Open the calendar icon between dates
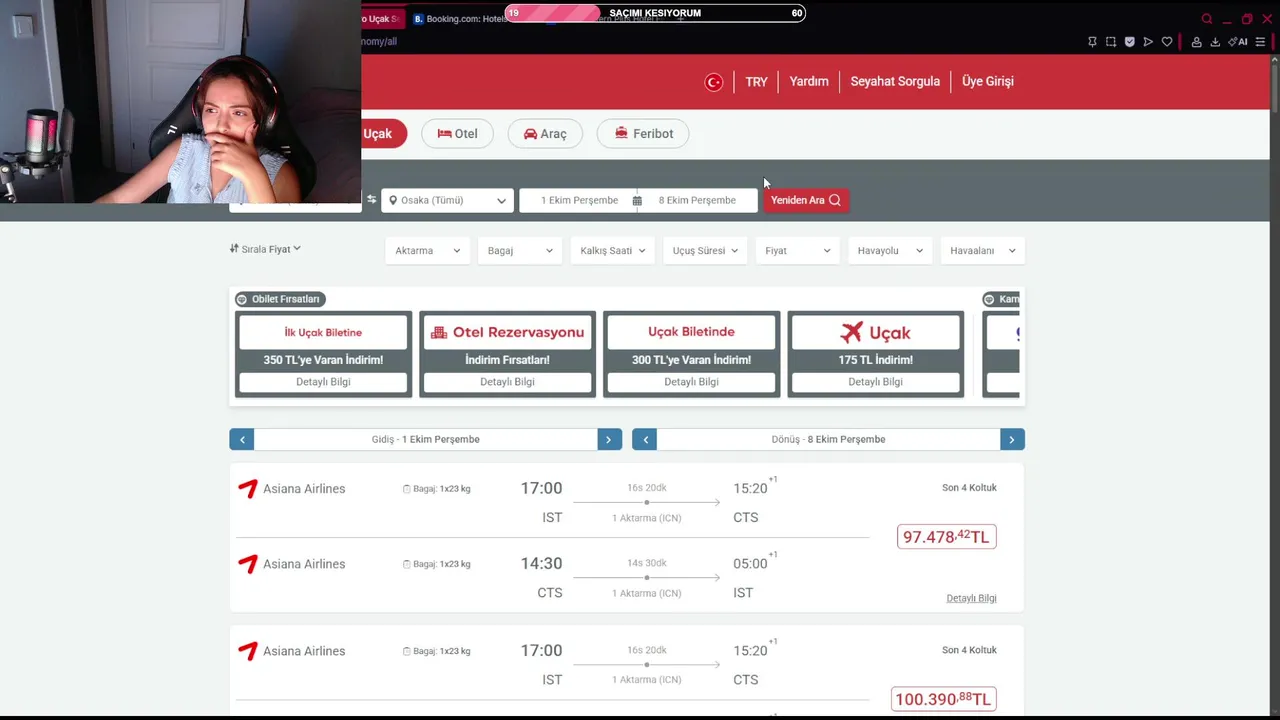This screenshot has width=1280, height=720. coord(637,200)
